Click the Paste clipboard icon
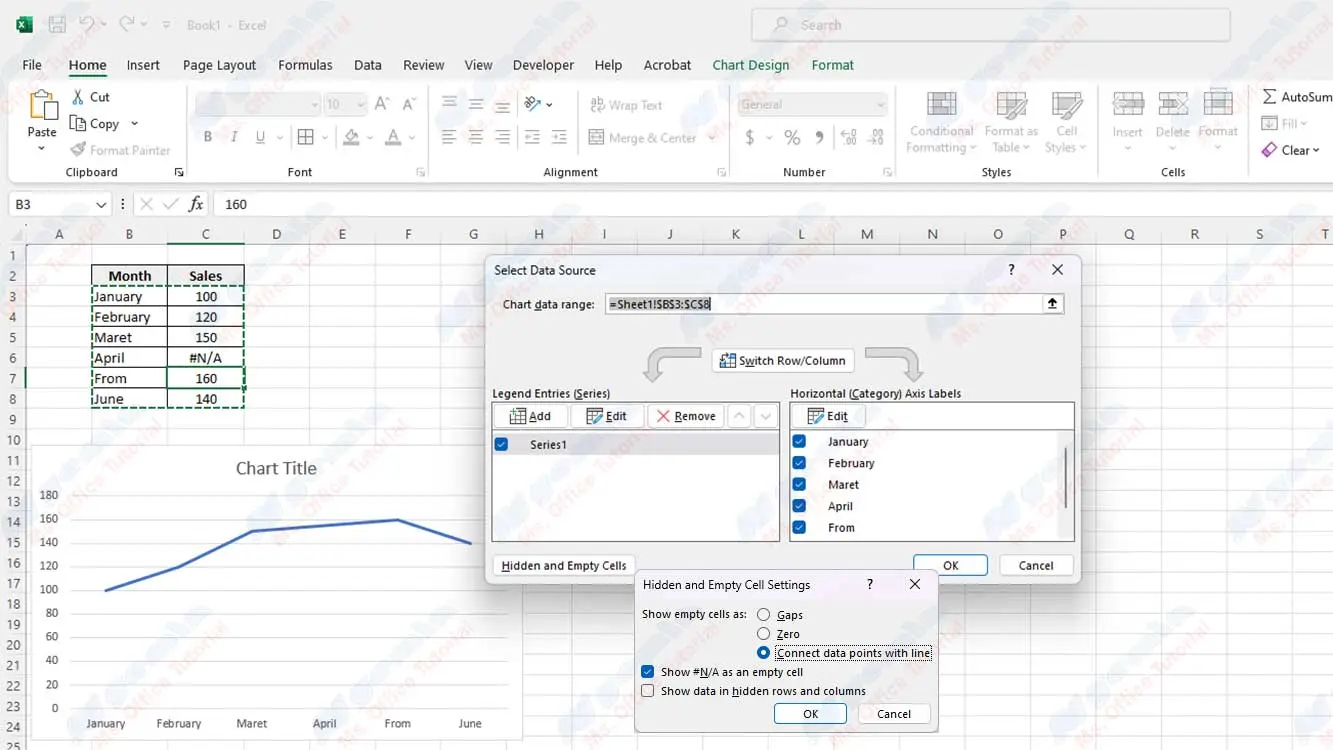 coord(42,107)
